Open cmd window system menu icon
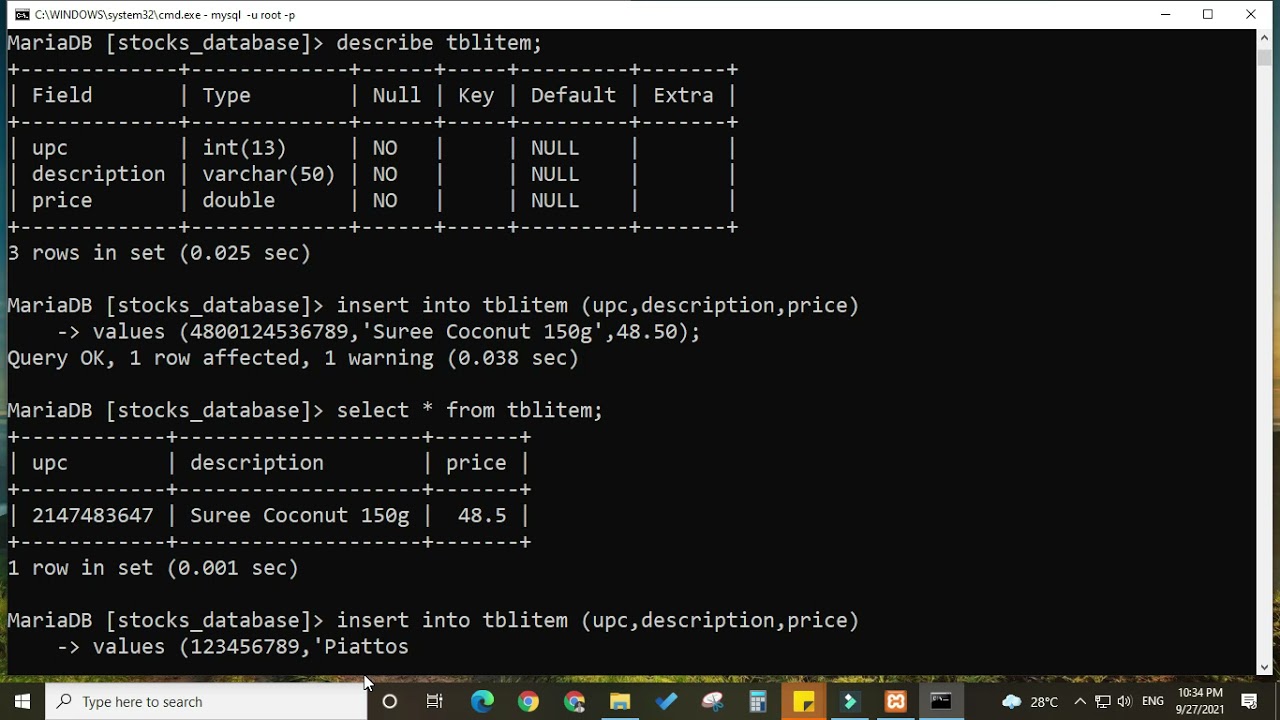 pos(21,14)
